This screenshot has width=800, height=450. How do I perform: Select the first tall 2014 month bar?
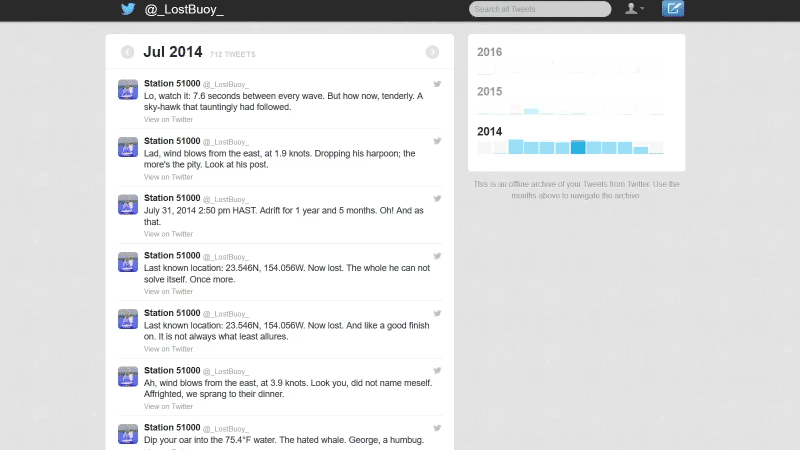tap(516, 146)
